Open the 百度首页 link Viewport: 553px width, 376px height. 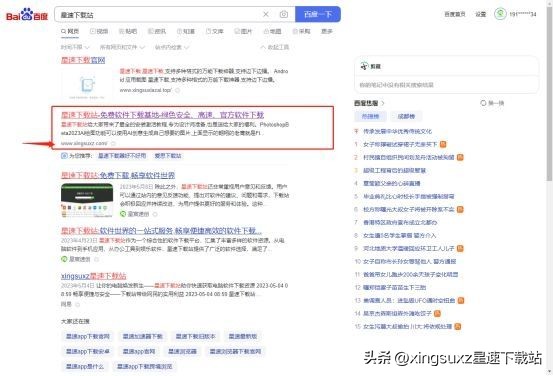pyautogui.click(x=455, y=14)
